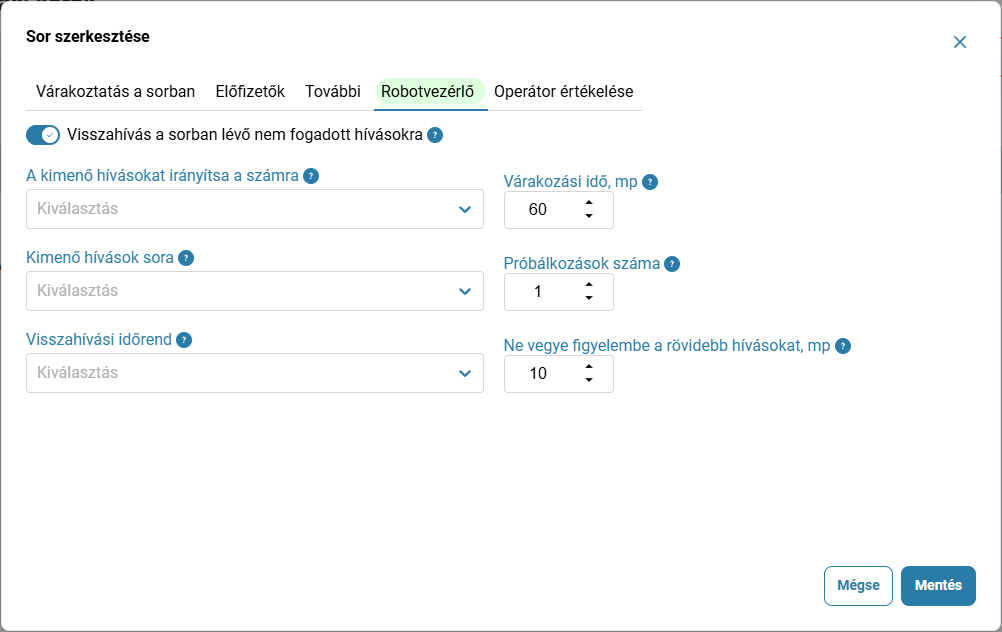Click the Ne vegye figyelembe number field
The height and width of the screenshot is (632, 1002).
(559, 374)
